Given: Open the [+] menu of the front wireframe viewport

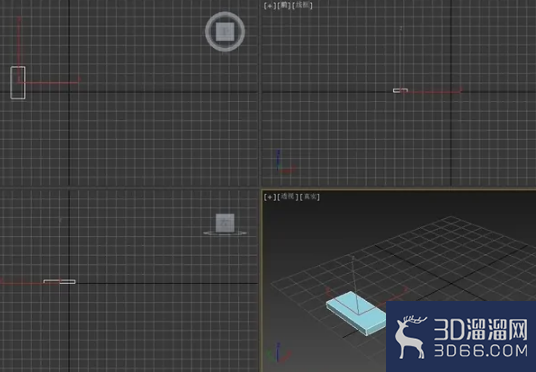Looking at the screenshot, I should pos(269,5).
